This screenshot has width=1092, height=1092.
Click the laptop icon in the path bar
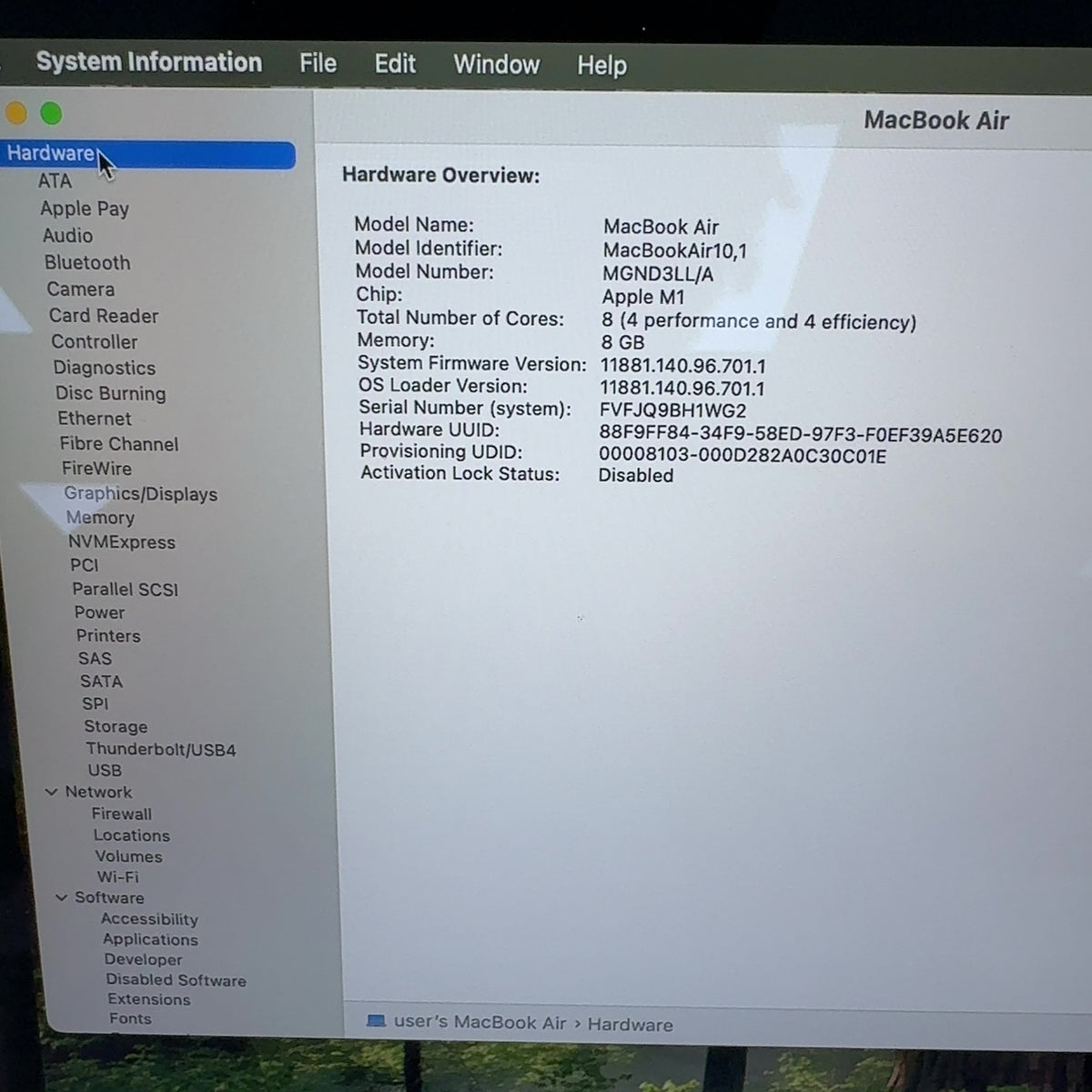376,1021
